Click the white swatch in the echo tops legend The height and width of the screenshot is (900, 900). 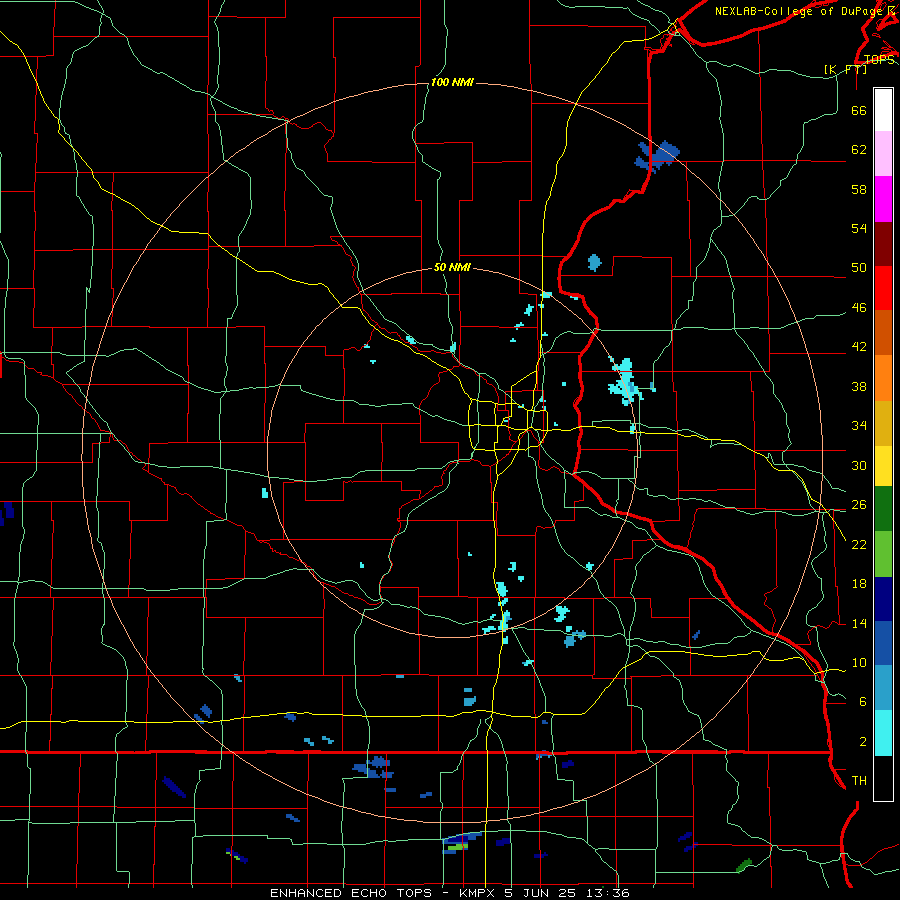click(883, 110)
